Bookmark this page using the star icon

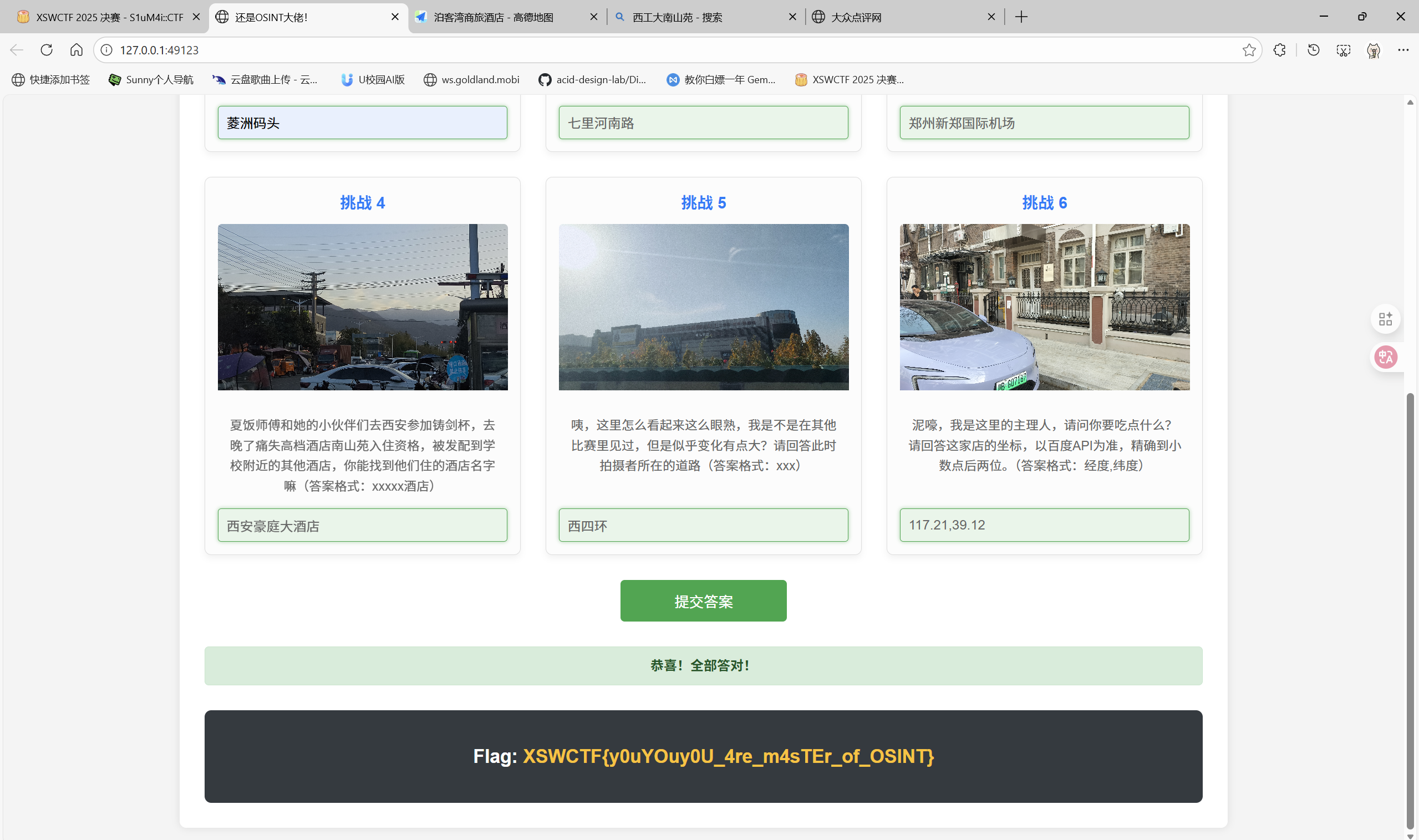click(1249, 50)
